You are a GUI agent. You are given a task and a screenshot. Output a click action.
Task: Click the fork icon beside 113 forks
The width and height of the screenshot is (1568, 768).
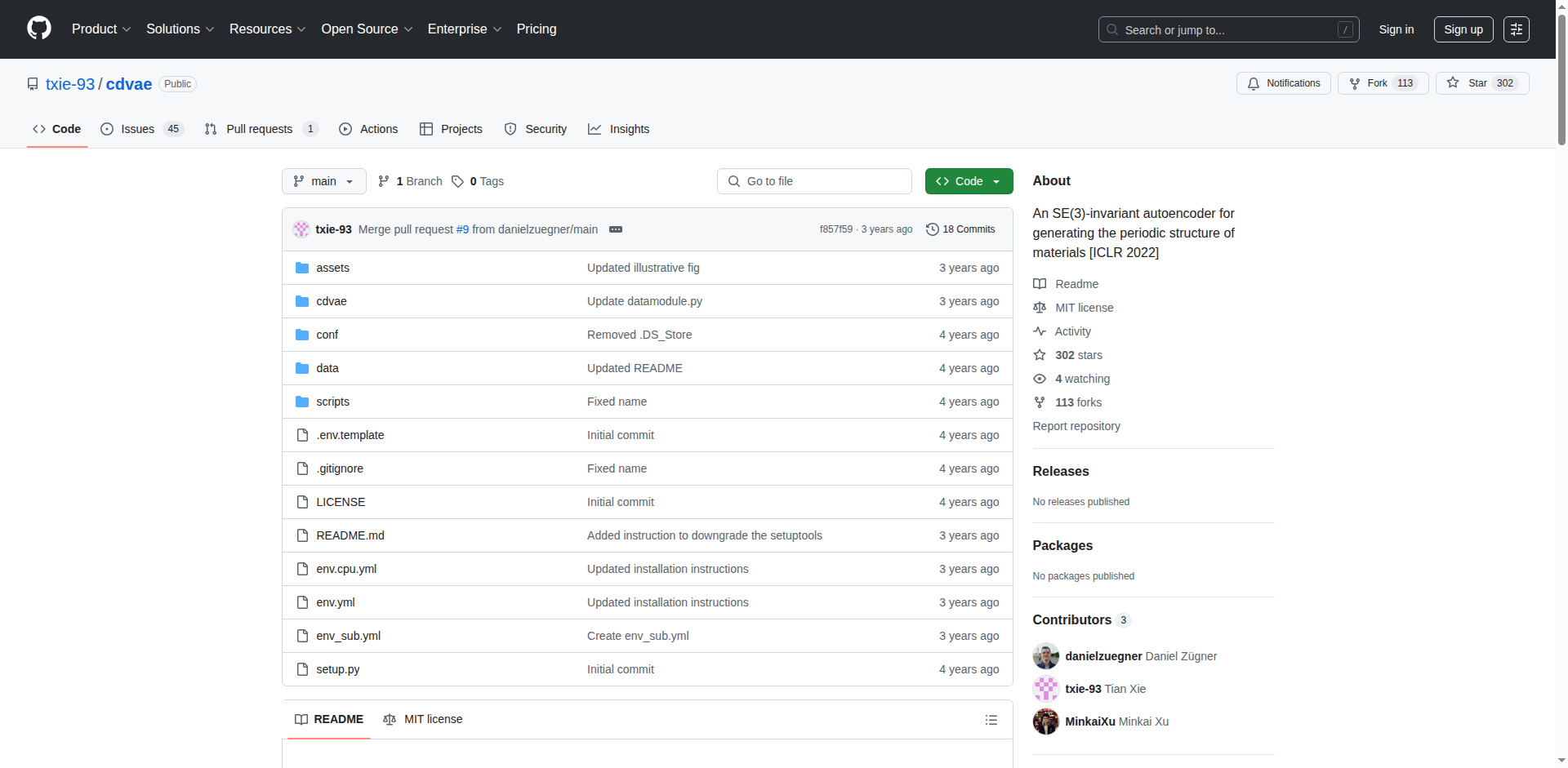point(1040,402)
